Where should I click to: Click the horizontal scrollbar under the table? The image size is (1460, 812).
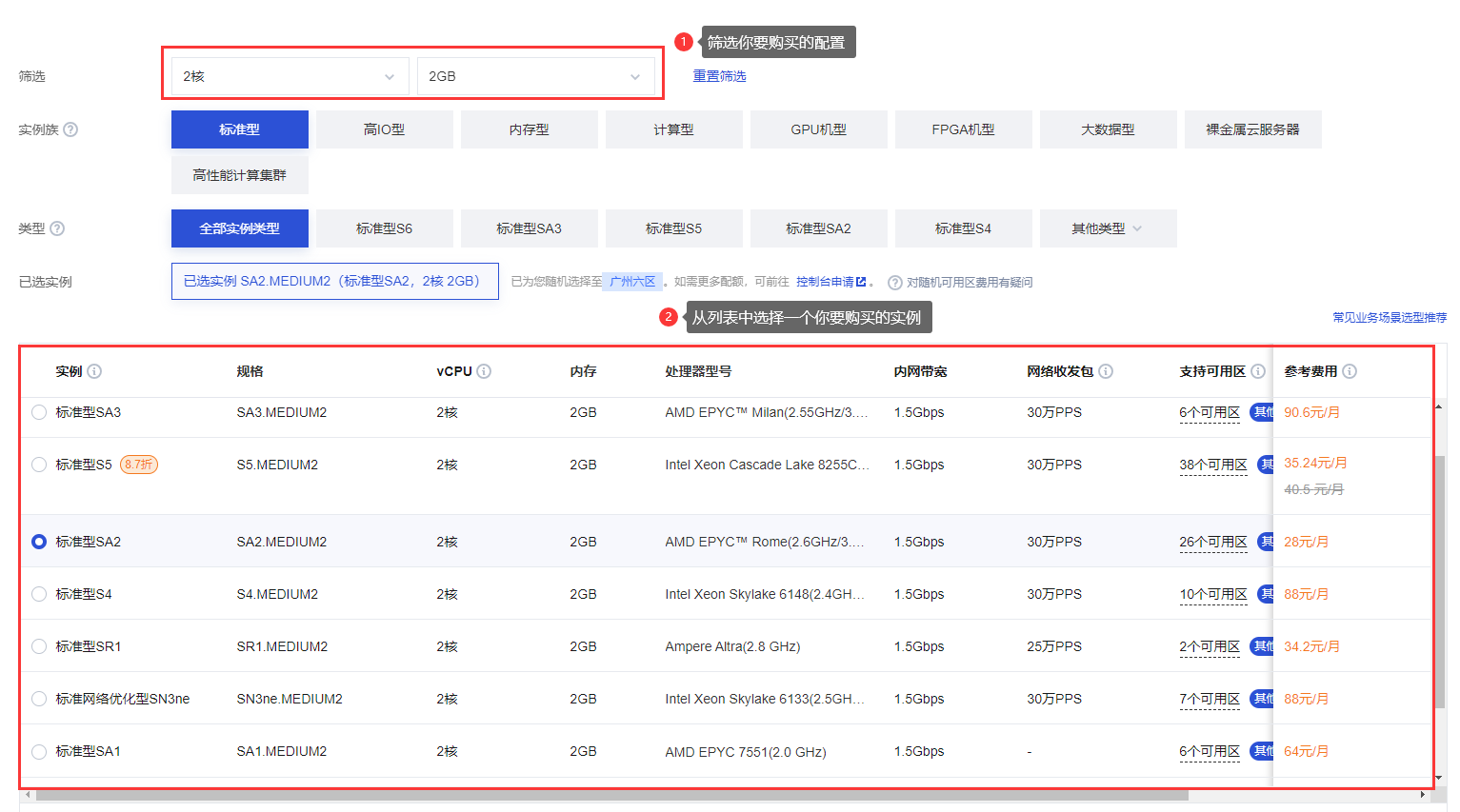pos(611,795)
